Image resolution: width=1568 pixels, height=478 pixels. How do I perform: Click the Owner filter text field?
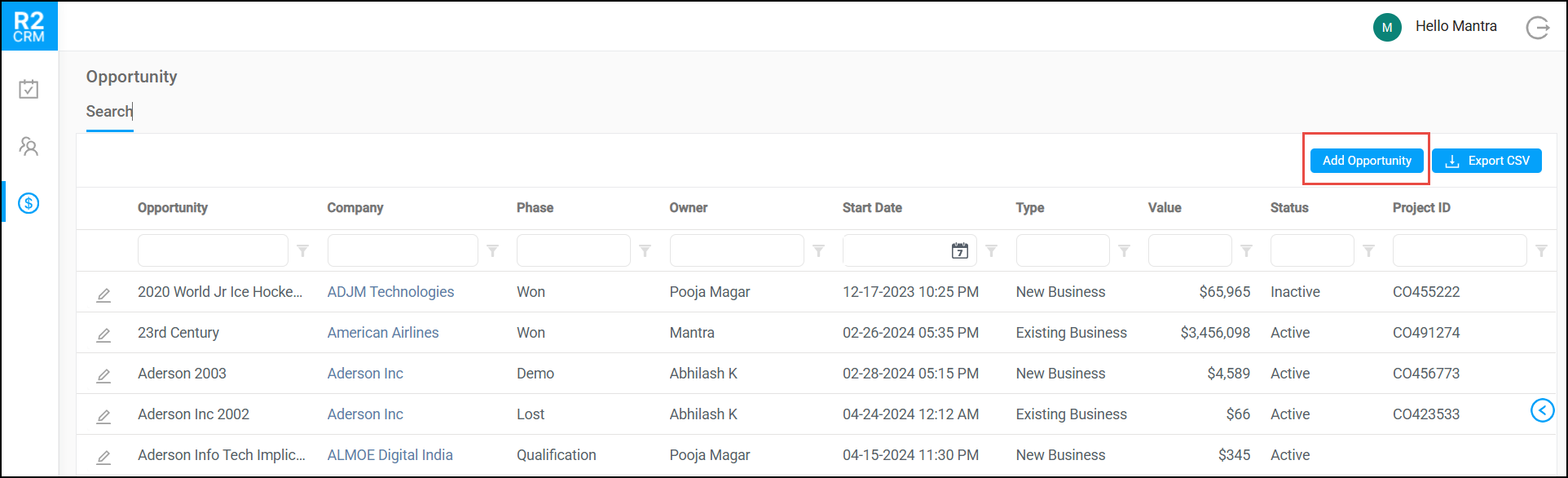pos(736,250)
